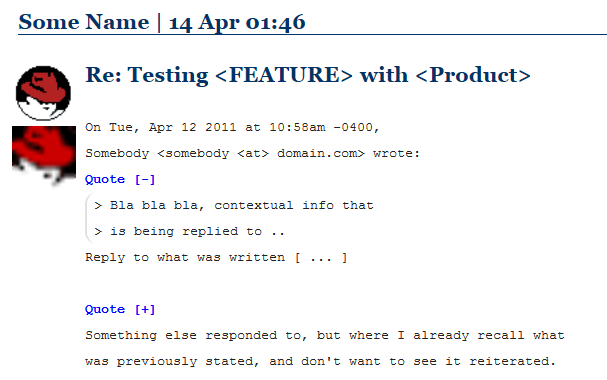Click the pixelated red hat image
The image size is (607, 380).
point(44,156)
